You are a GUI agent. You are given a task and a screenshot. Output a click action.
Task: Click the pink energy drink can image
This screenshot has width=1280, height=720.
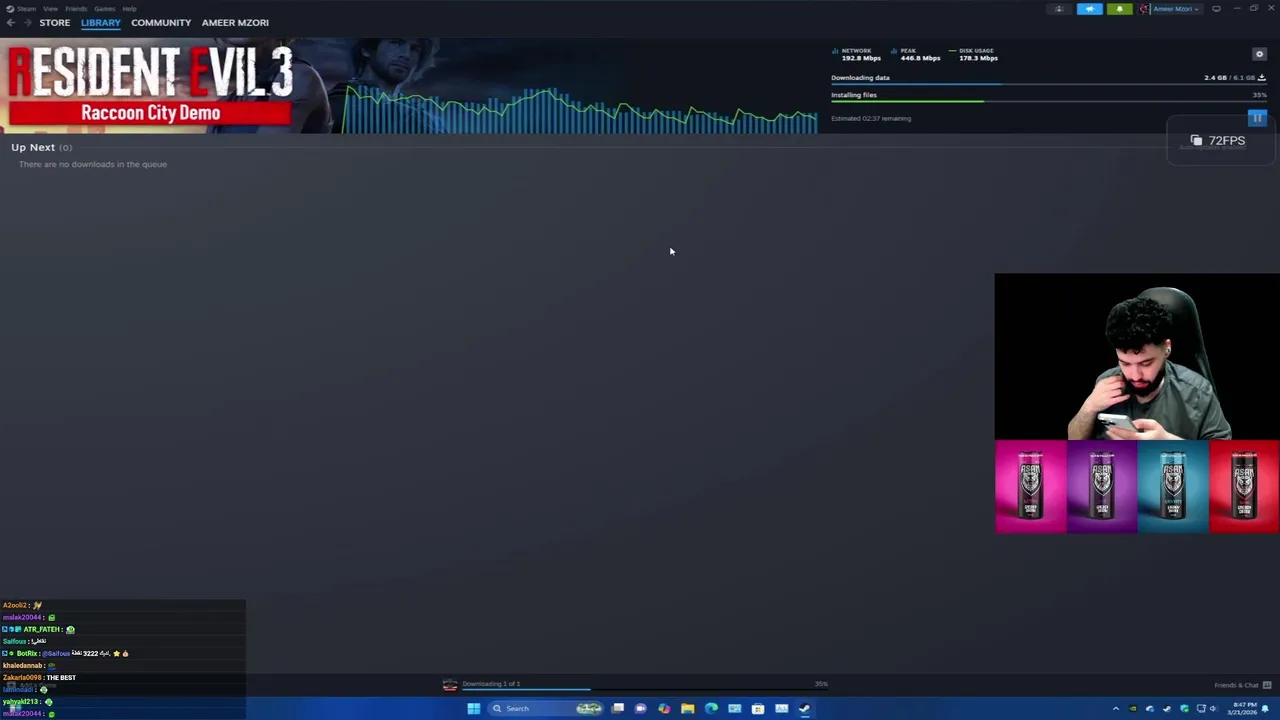(1031, 487)
